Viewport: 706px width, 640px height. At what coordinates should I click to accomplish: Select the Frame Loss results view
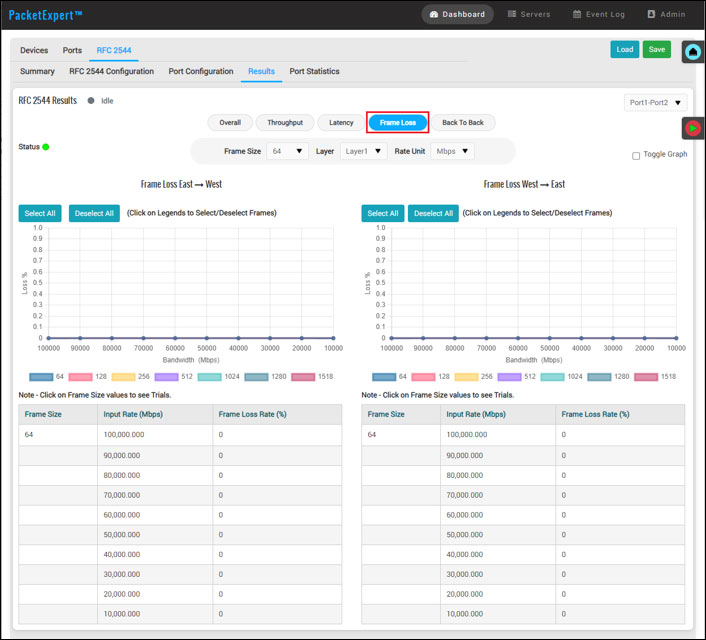coord(398,123)
